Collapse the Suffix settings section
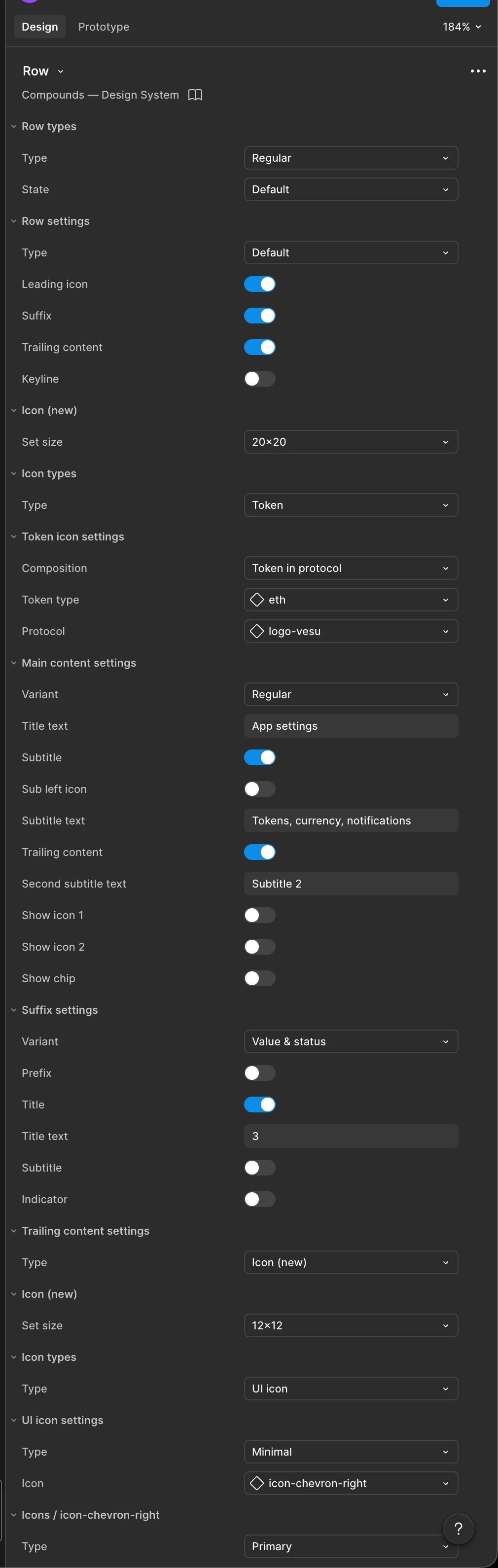Image resolution: width=498 pixels, height=1568 pixels. [13, 1010]
